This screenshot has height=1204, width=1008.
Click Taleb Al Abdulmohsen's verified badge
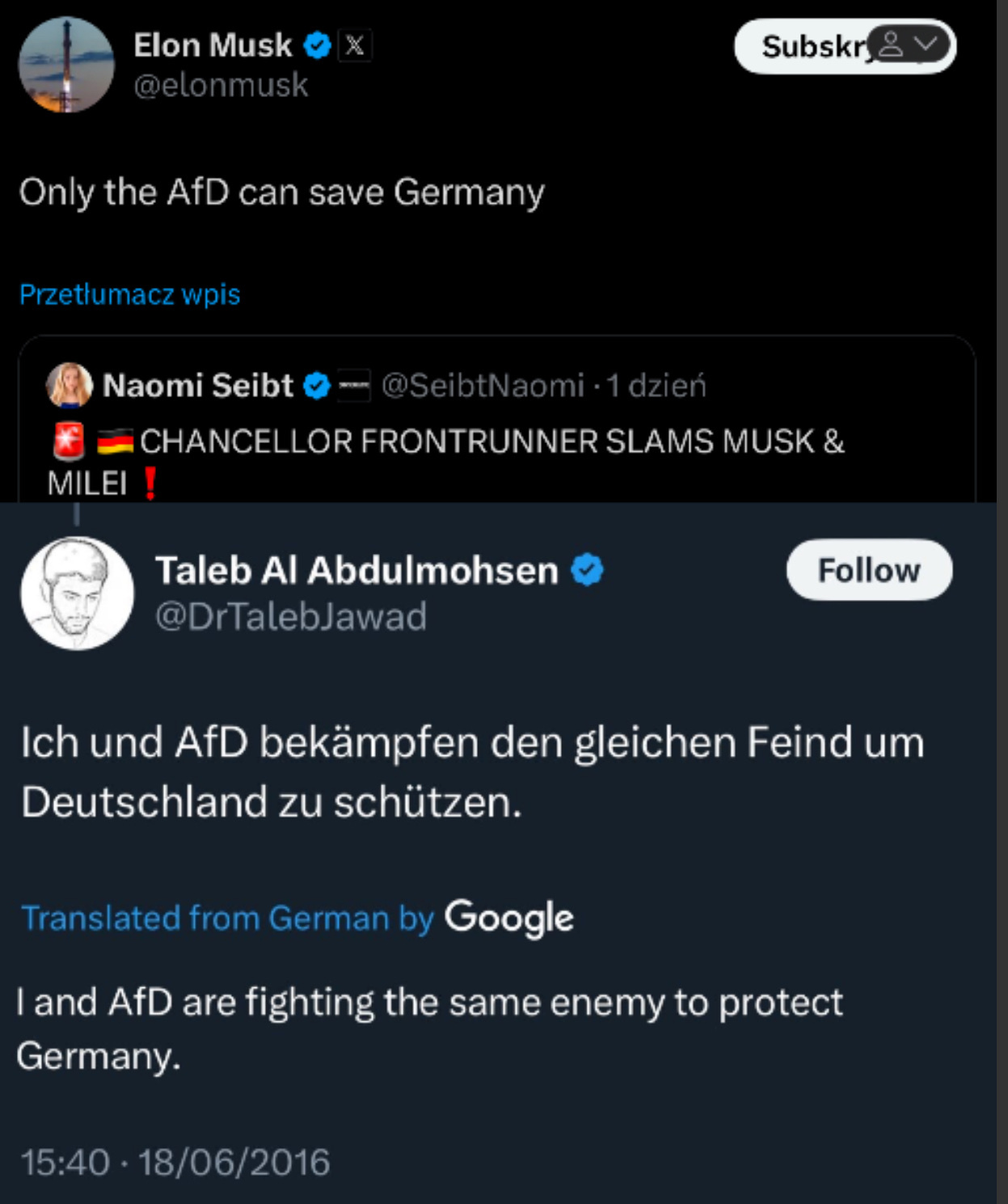pyautogui.click(x=588, y=570)
